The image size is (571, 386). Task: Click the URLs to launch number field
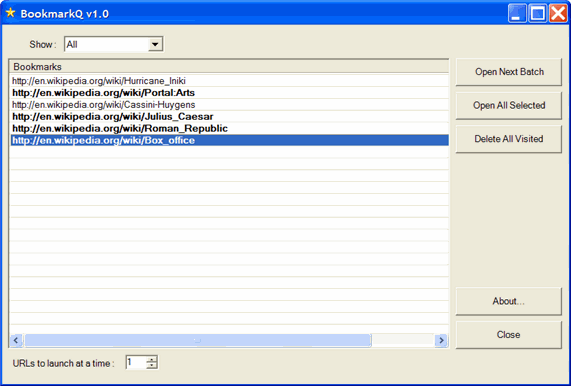pyautogui.click(x=136, y=363)
